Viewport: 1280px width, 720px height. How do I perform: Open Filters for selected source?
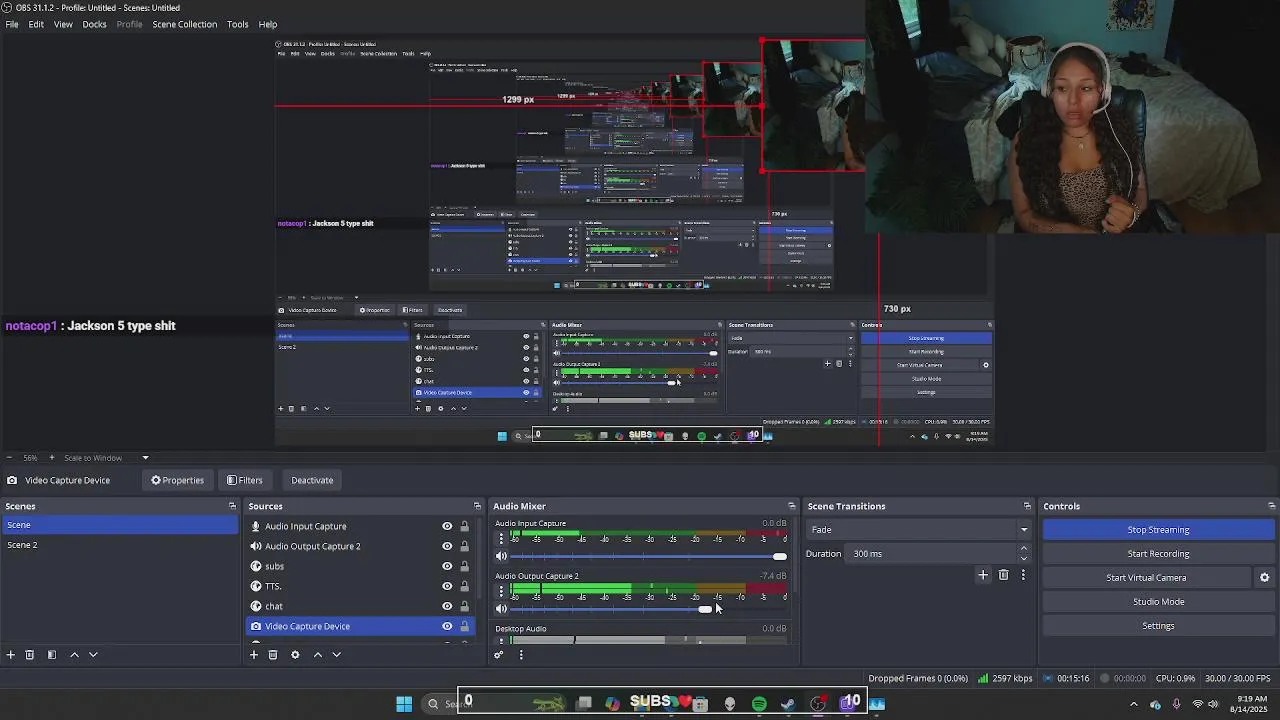(x=244, y=480)
